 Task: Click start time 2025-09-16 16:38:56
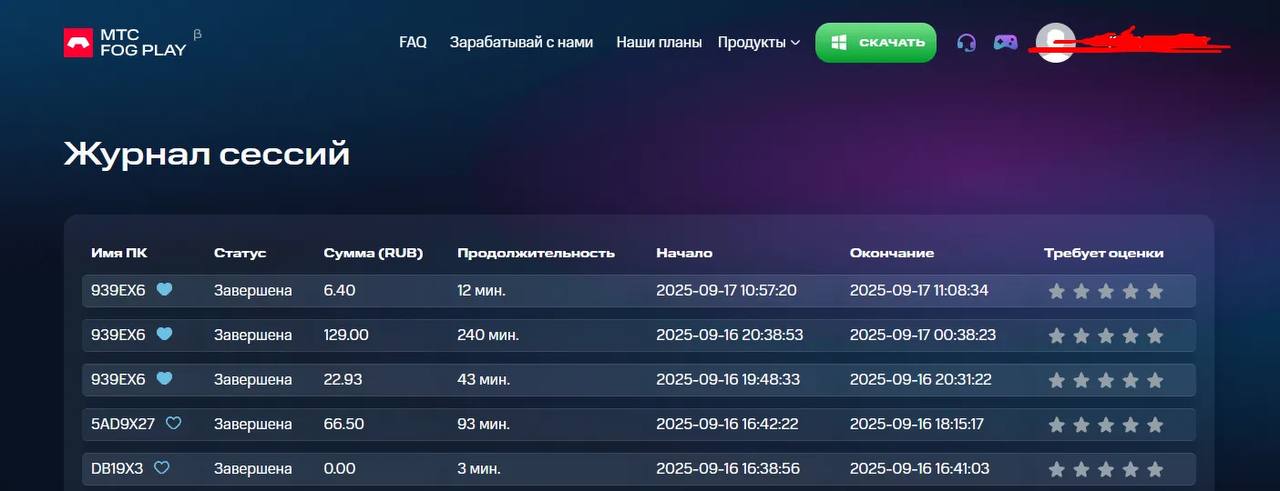tap(728, 468)
